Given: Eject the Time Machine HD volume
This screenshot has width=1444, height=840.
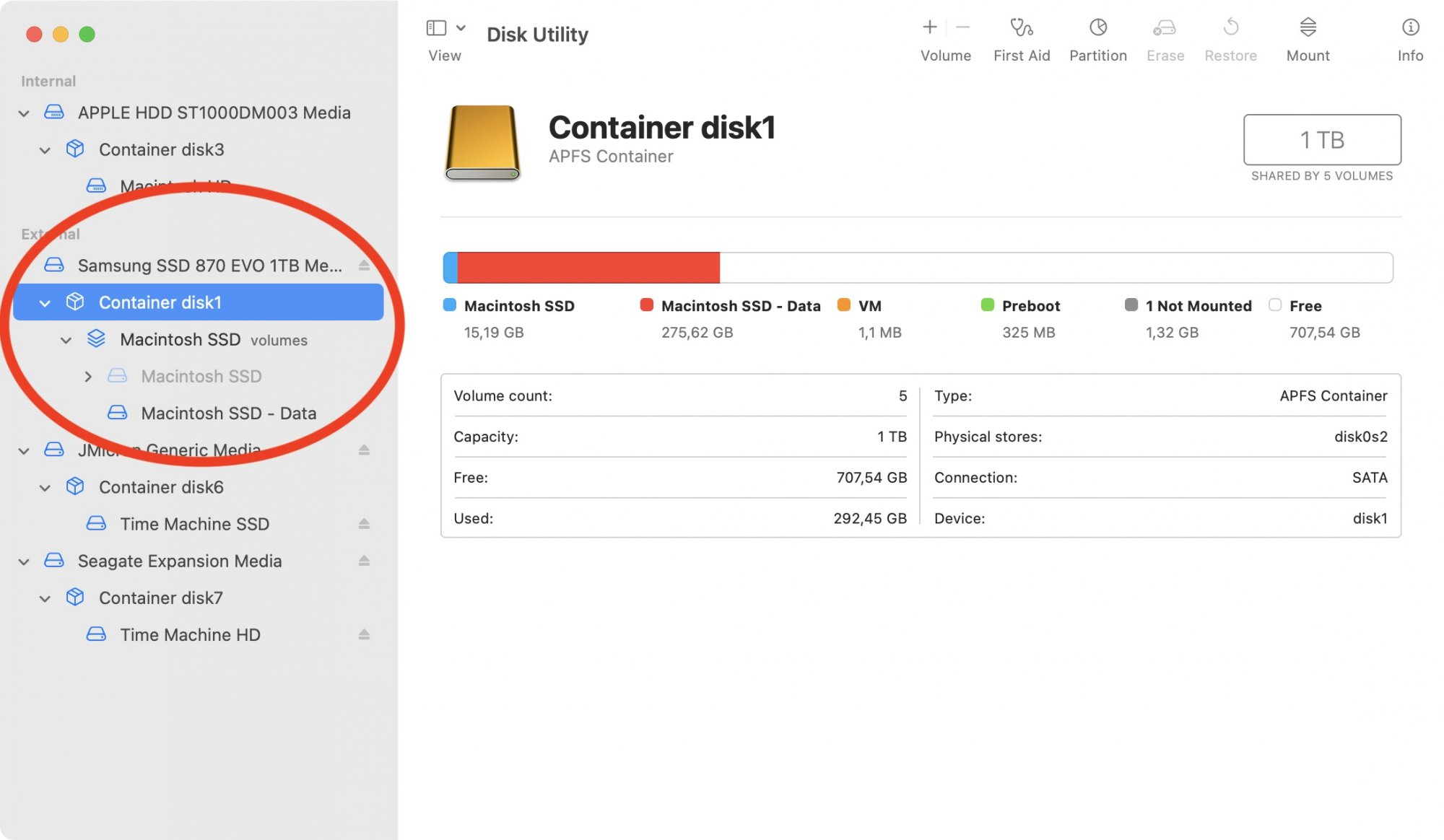Looking at the screenshot, I should click(x=364, y=635).
